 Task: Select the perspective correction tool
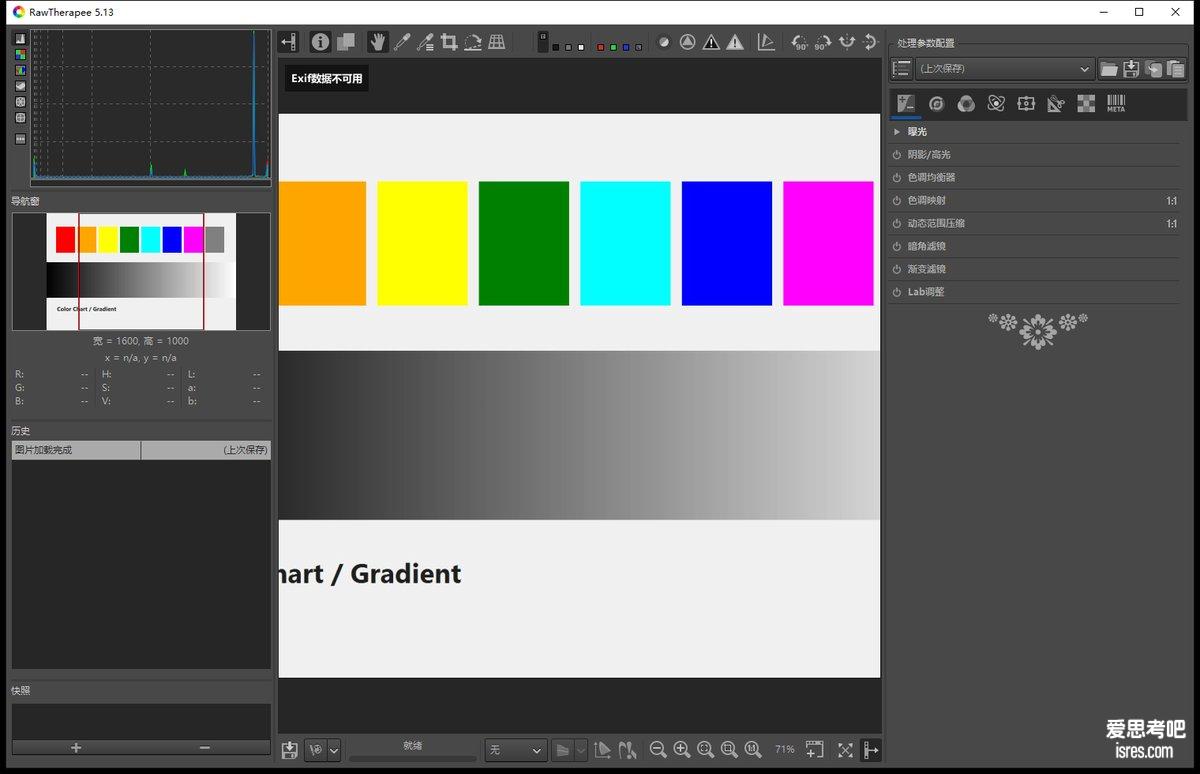pos(497,42)
